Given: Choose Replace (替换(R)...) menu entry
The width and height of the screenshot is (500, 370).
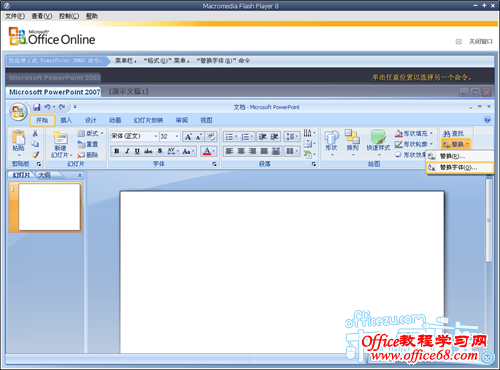Looking at the screenshot, I should (460, 156).
